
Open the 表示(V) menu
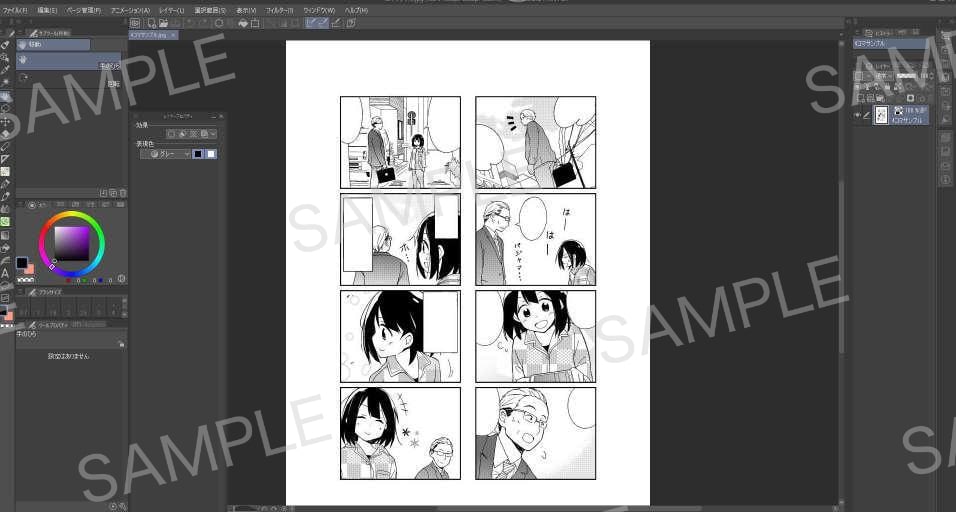point(246,10)
